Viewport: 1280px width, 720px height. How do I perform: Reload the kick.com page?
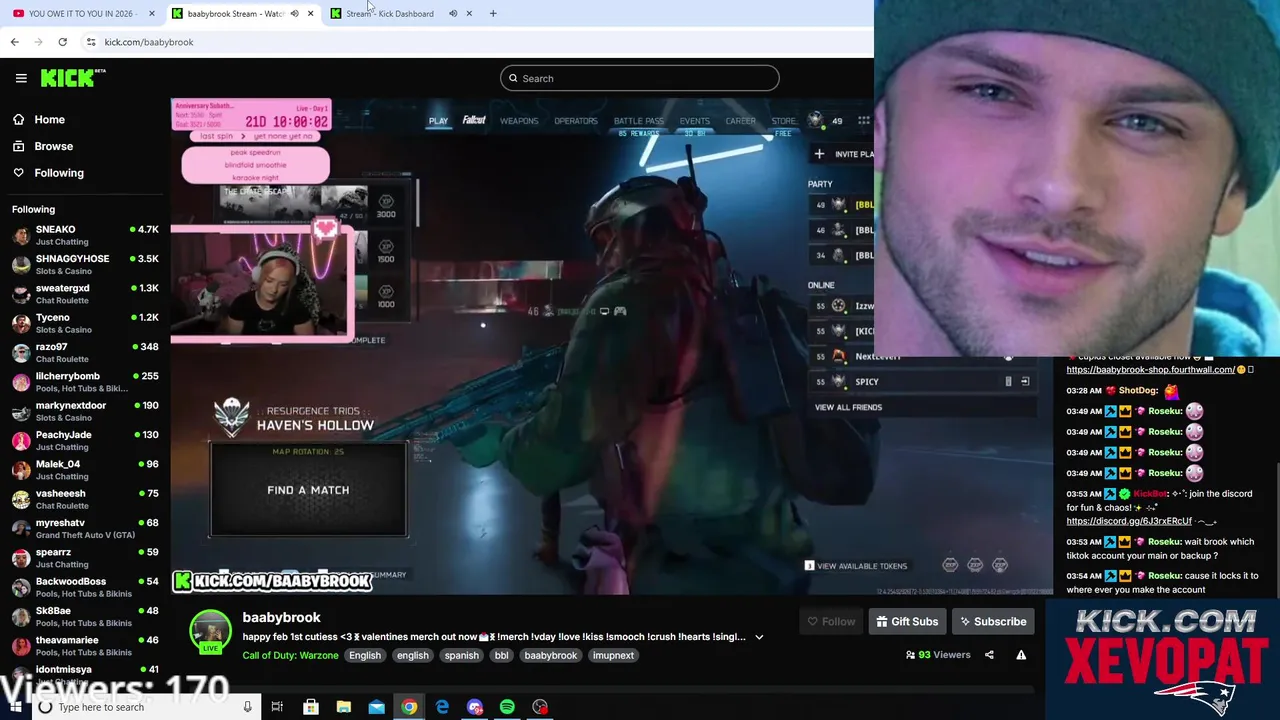point(62,42)
